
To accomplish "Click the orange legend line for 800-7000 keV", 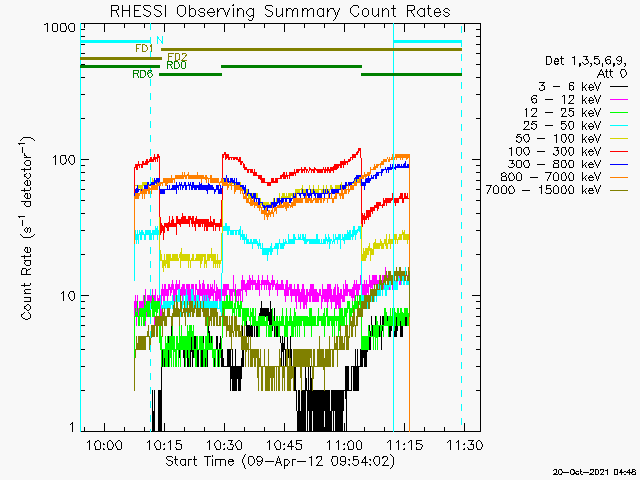I will point(619,177).
